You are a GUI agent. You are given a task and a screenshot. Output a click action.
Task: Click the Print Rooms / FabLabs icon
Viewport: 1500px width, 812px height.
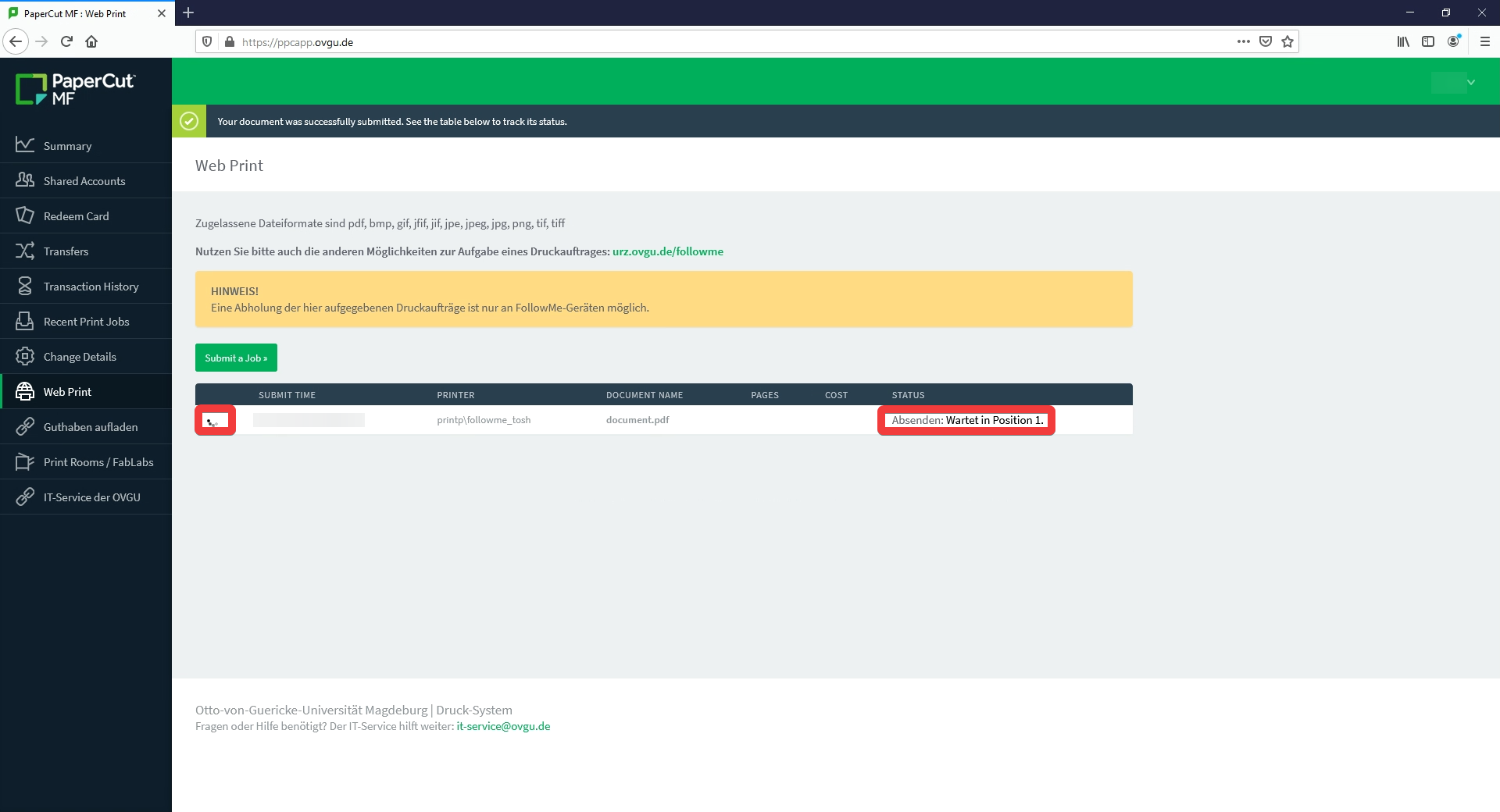pos(25,461)
